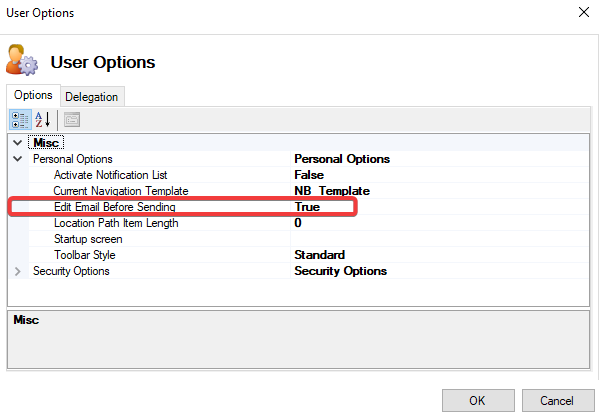Screen dimensions: 599x419
Task: Open the NB Template value field
Action: 440,191
